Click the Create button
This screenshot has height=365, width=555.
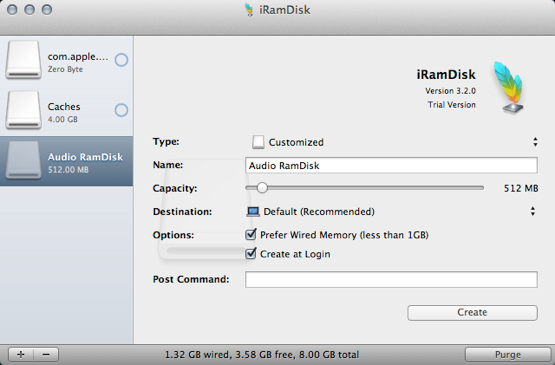(x=473, y=313)
